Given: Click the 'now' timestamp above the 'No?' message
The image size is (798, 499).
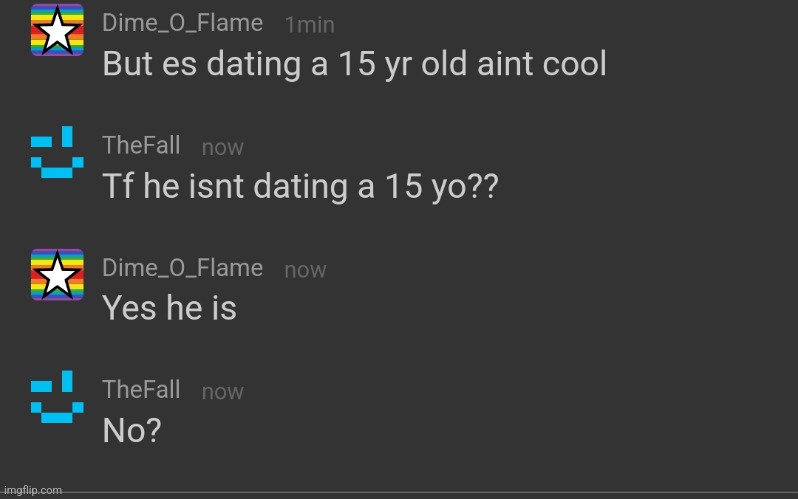Looking at the screenshot, I should point(222,392).
